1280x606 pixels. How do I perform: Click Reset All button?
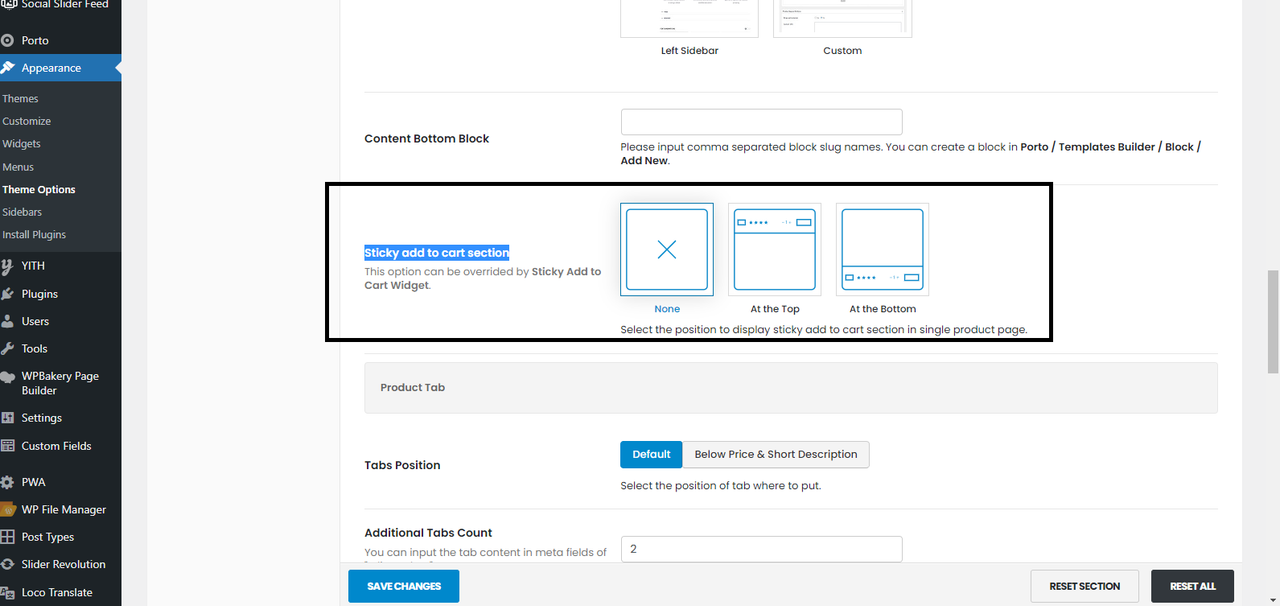tap(1193, 586)
